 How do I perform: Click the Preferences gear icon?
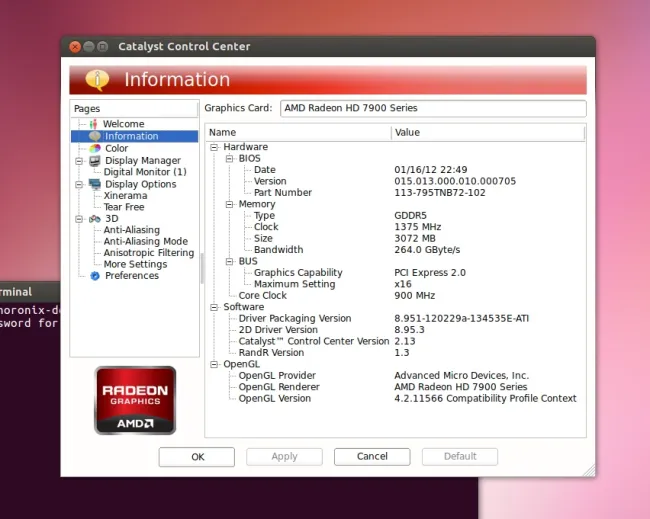click(x=95, y=276)
